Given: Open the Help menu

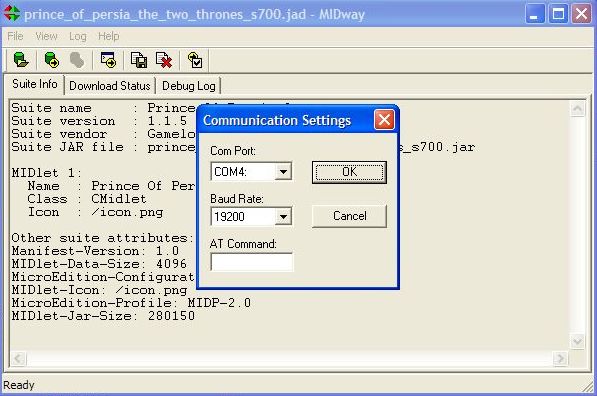Looking at the screenshot, I should point(109,36).
